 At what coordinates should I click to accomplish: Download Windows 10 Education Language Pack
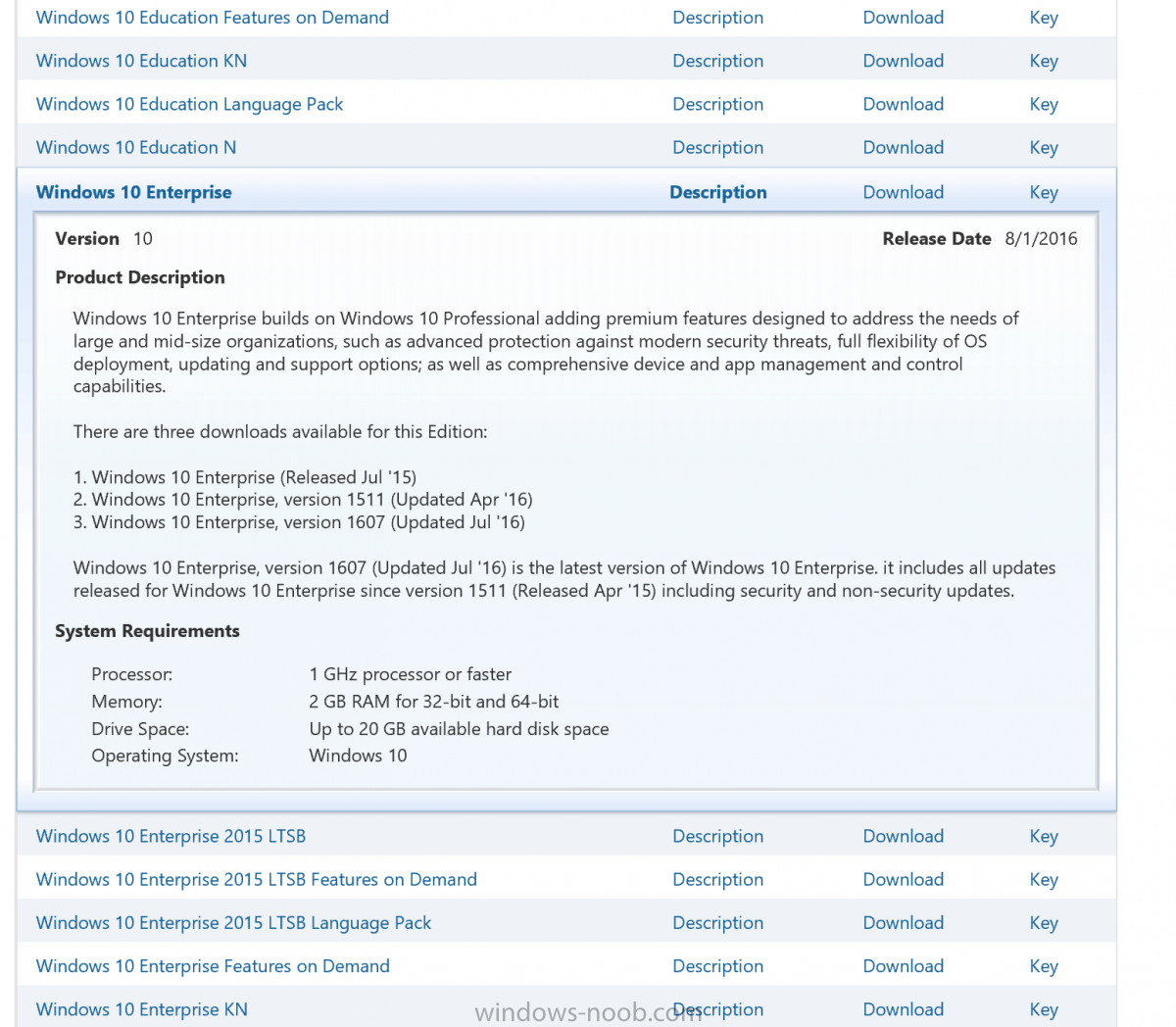(x=904, y=104)
